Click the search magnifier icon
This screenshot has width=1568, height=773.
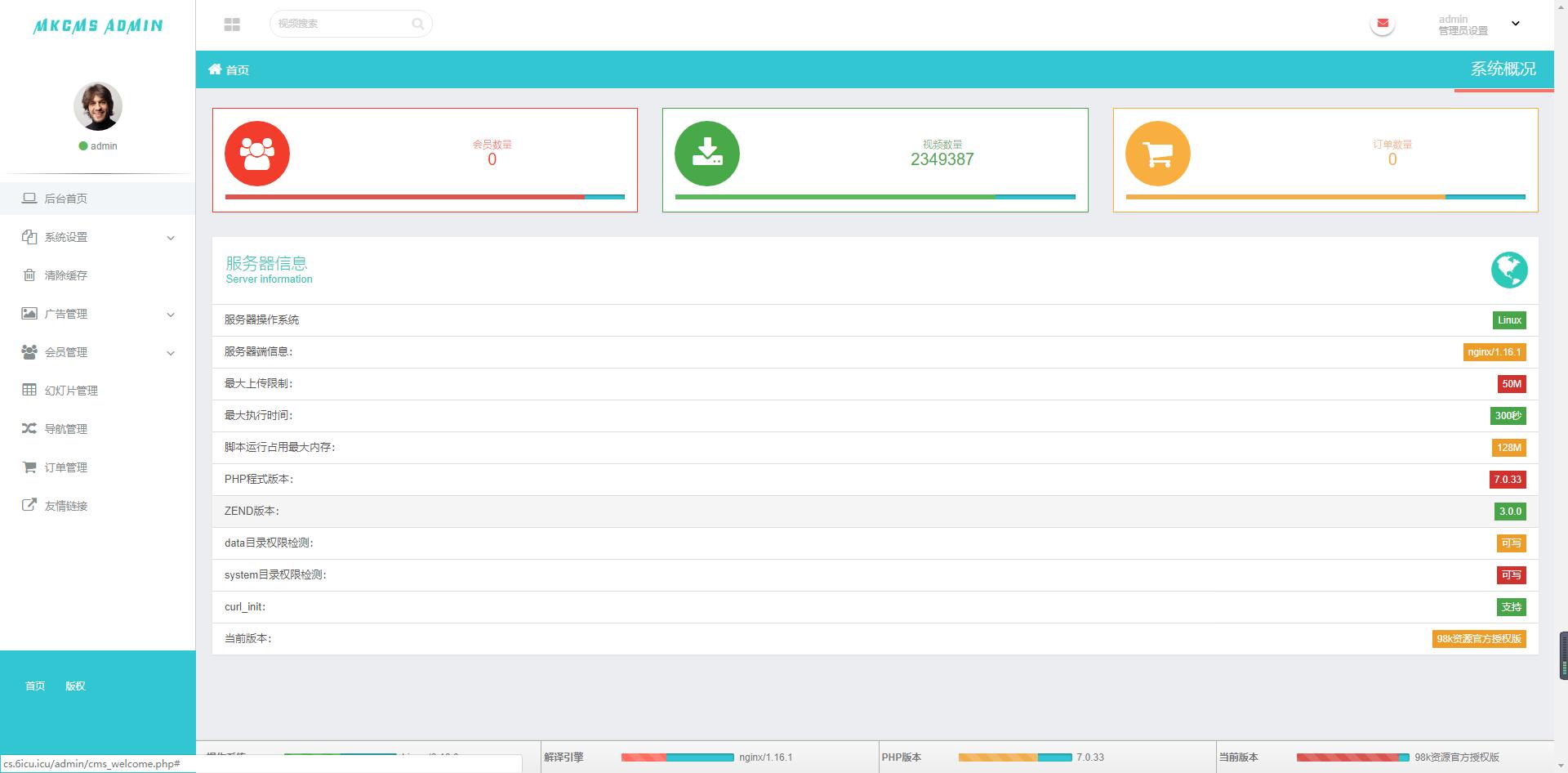pyautogui.click(x=417, y=24)
